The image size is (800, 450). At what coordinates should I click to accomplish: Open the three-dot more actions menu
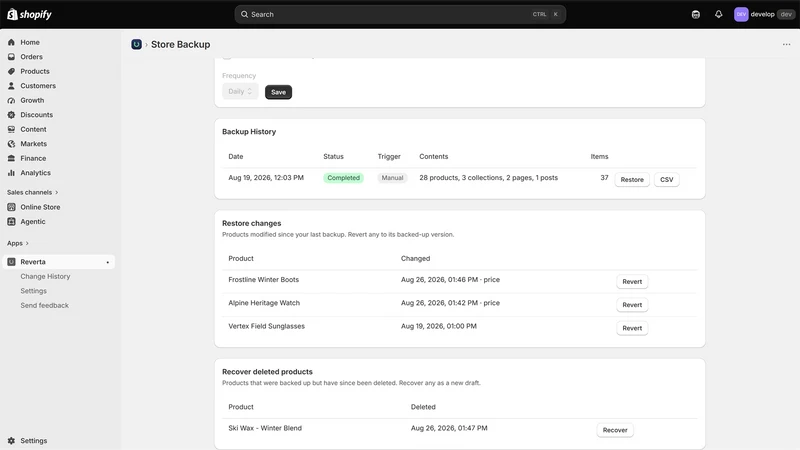coord(786,44)
